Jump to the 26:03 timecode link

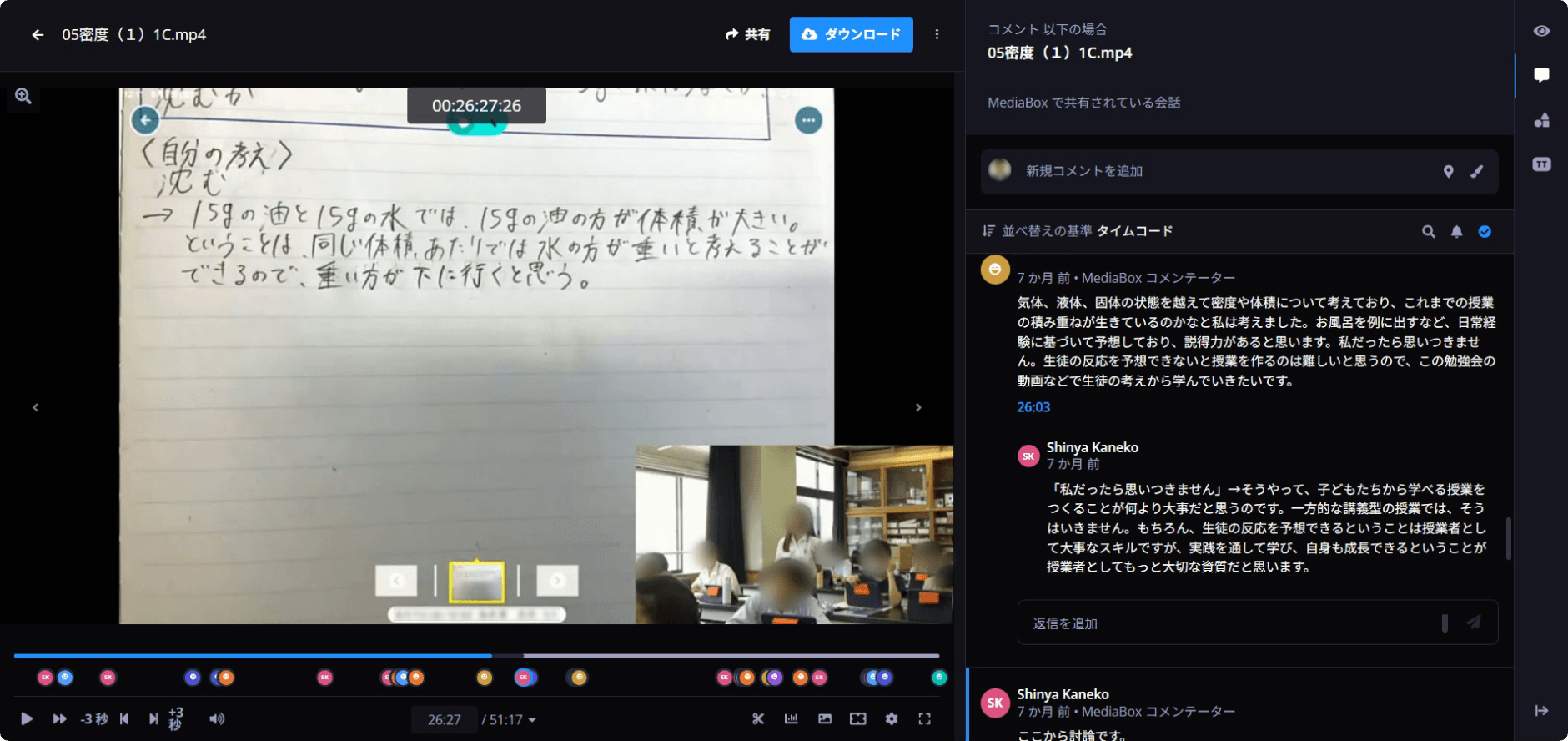click(x=1033, y=407)
